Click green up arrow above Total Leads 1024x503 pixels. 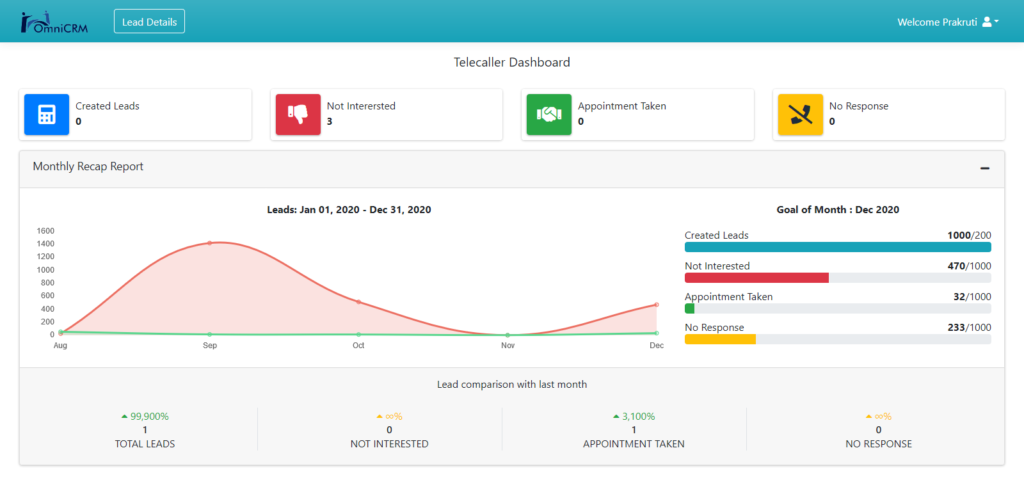coord(124,417)
